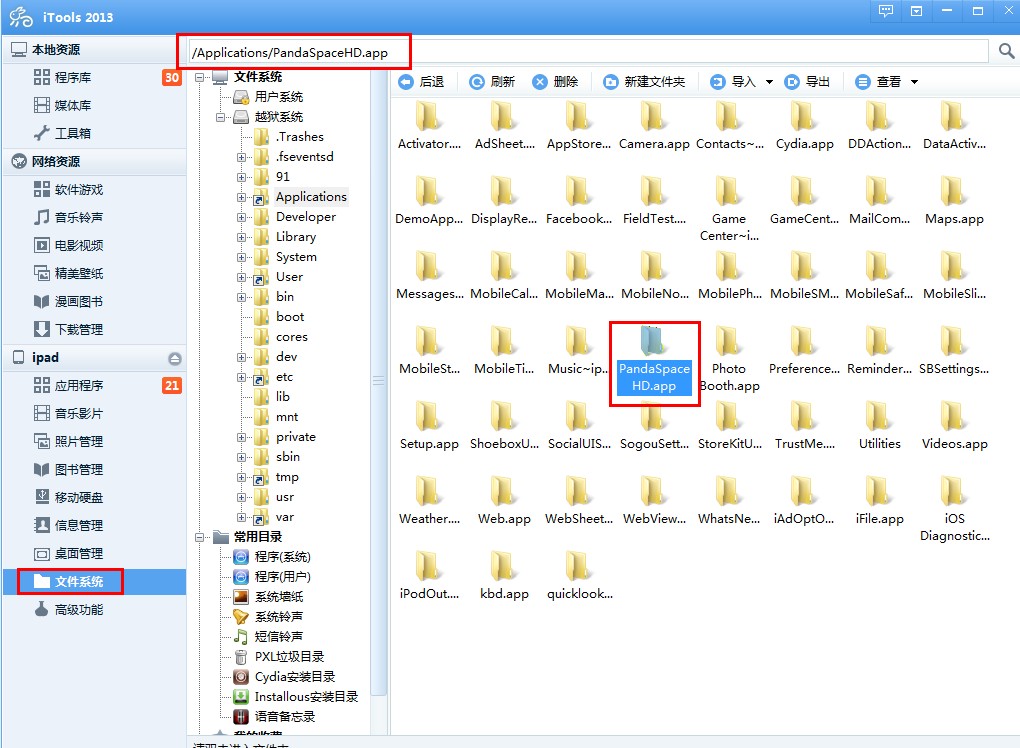This screenshot has width=1020, height=748.
Task: Select PandaSpaceHD.app folder
Action: [x=654, y=360]
